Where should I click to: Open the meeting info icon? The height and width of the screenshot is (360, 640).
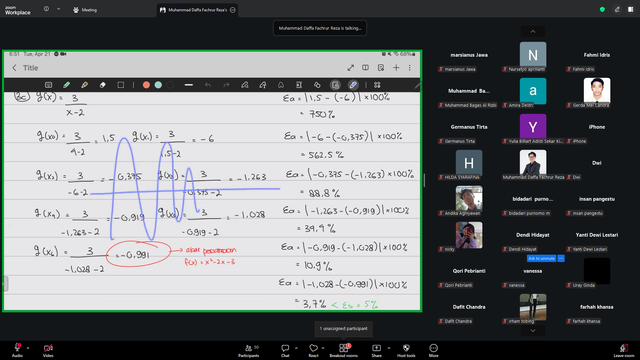pyautogui.click(x=46, y=9)
